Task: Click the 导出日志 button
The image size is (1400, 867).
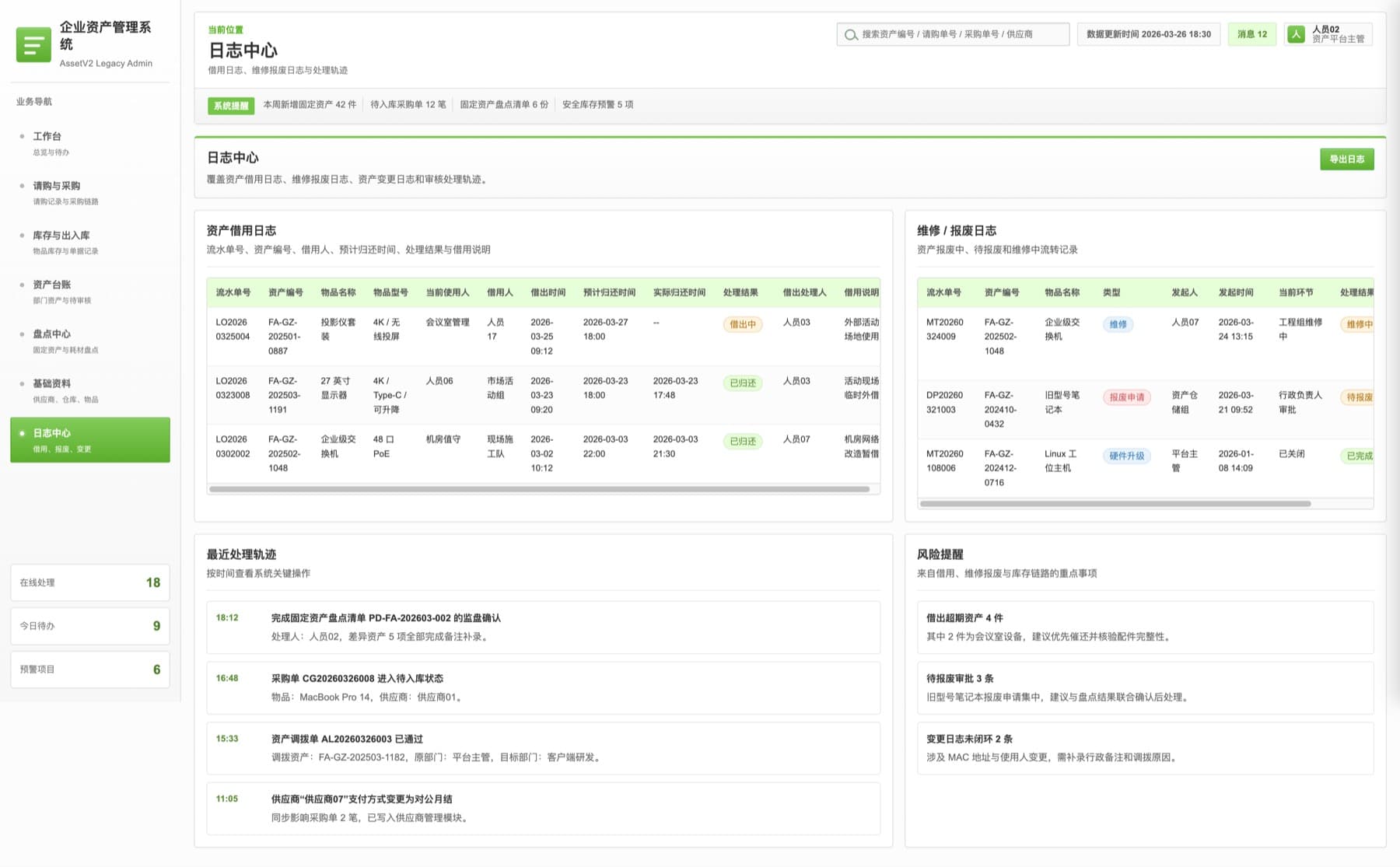Action: (1346, 159)
